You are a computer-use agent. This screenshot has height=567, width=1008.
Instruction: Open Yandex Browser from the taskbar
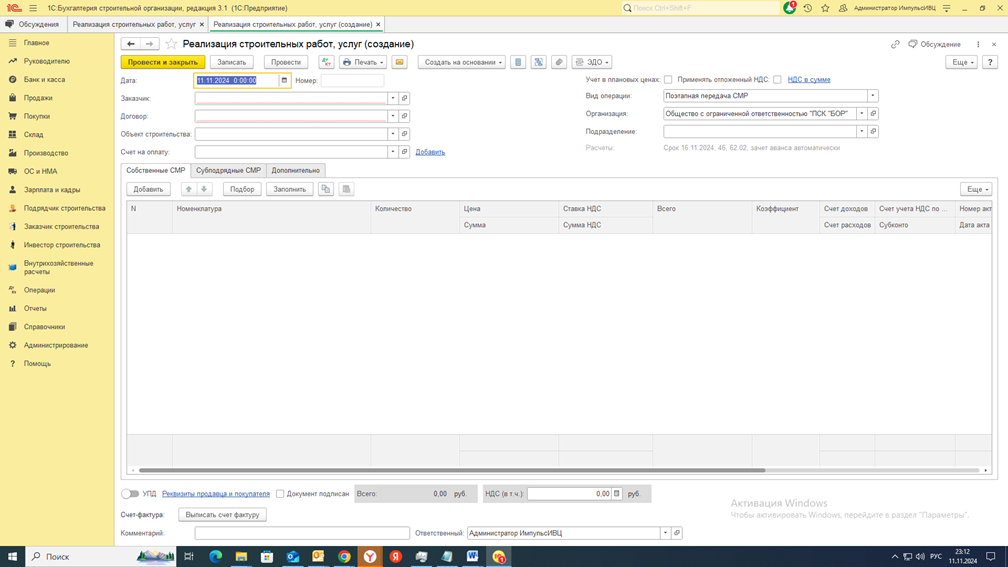370,556
